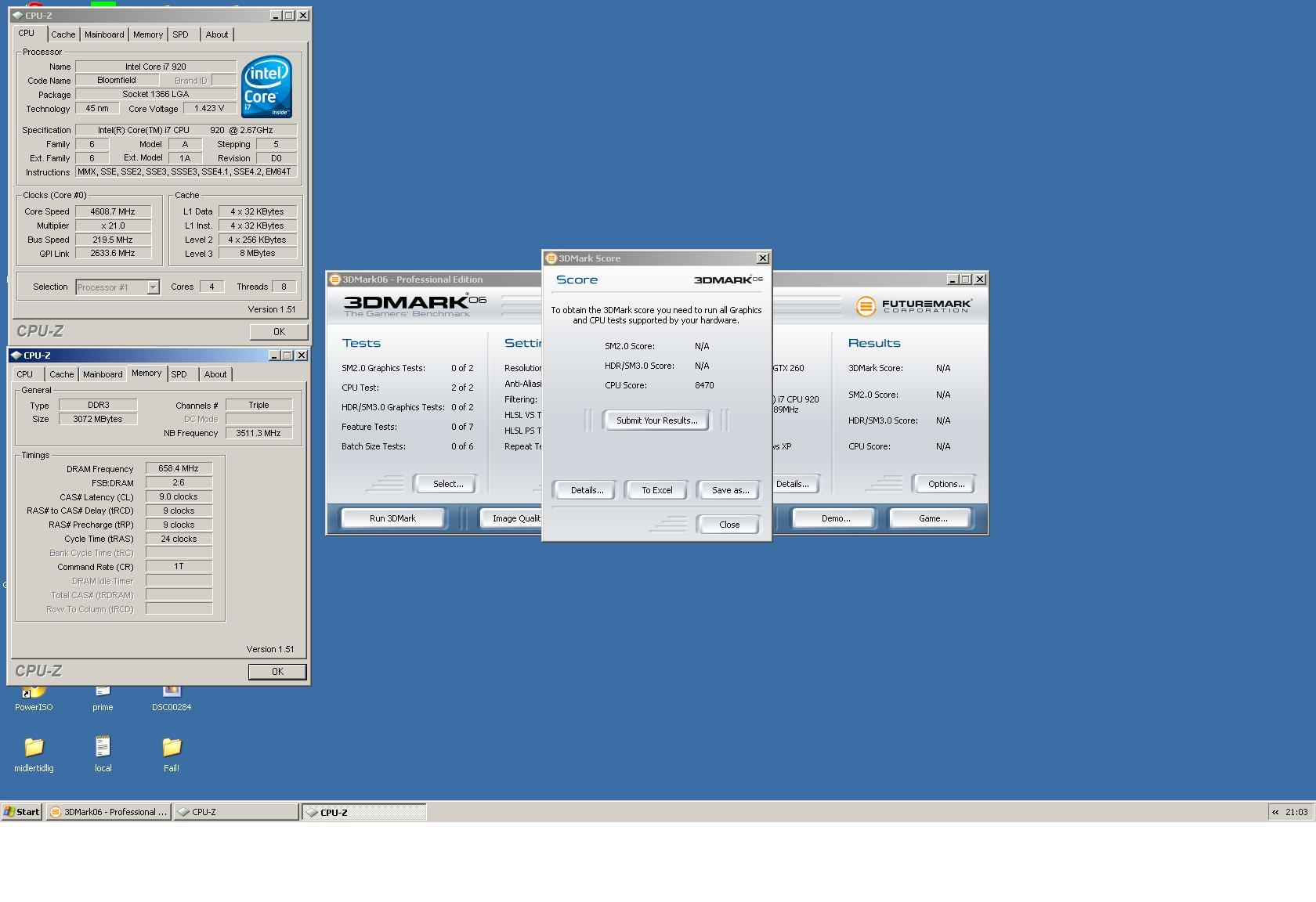
Task: Click Details... under system info in 3DMark06
Action: pyautogui.click(x=795, y=484)
